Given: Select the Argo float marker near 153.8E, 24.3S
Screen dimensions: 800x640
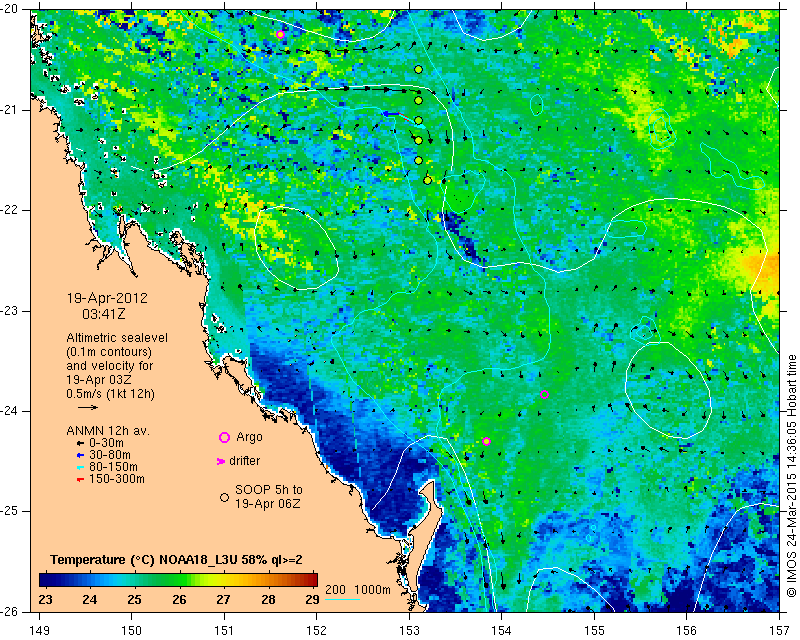Looking at the screenshot, I should [486, 441].
